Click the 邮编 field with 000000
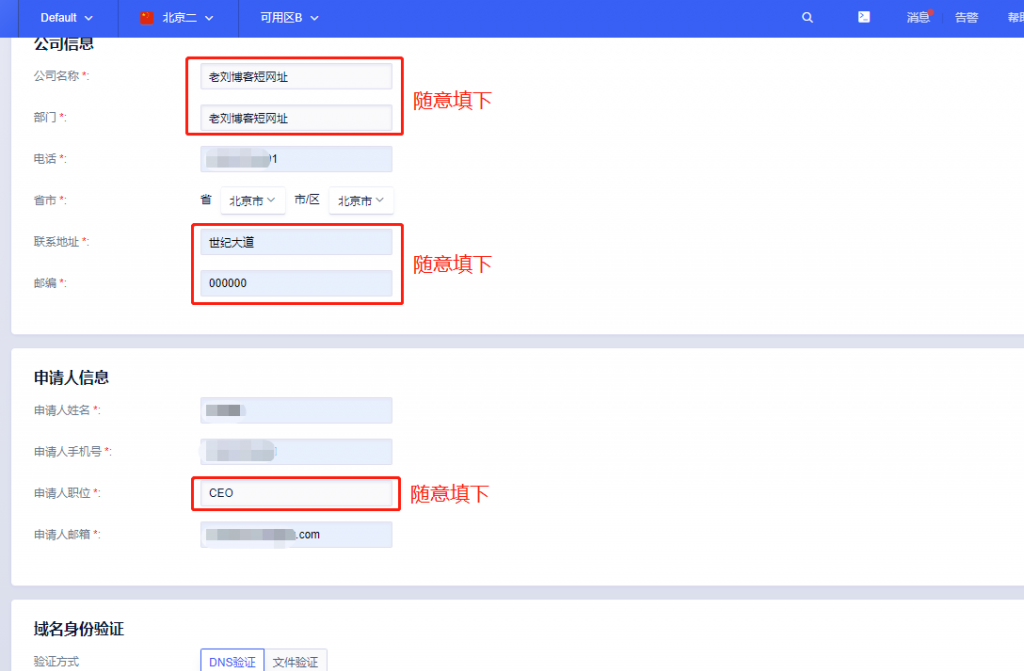 coord(296,284)
